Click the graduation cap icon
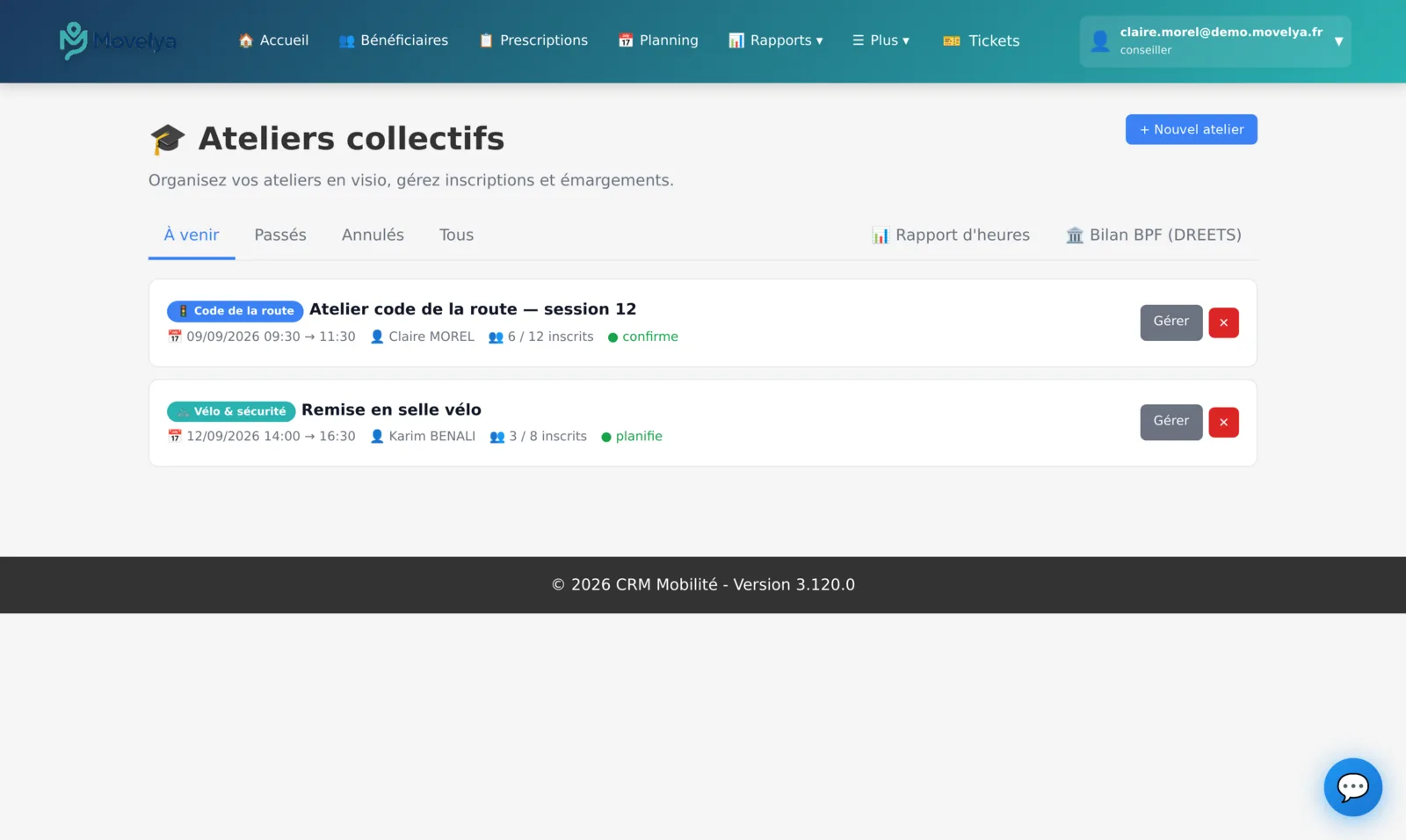Image resolution: width=1406 pixels, height=840 pixels. (x=168, y=139)
